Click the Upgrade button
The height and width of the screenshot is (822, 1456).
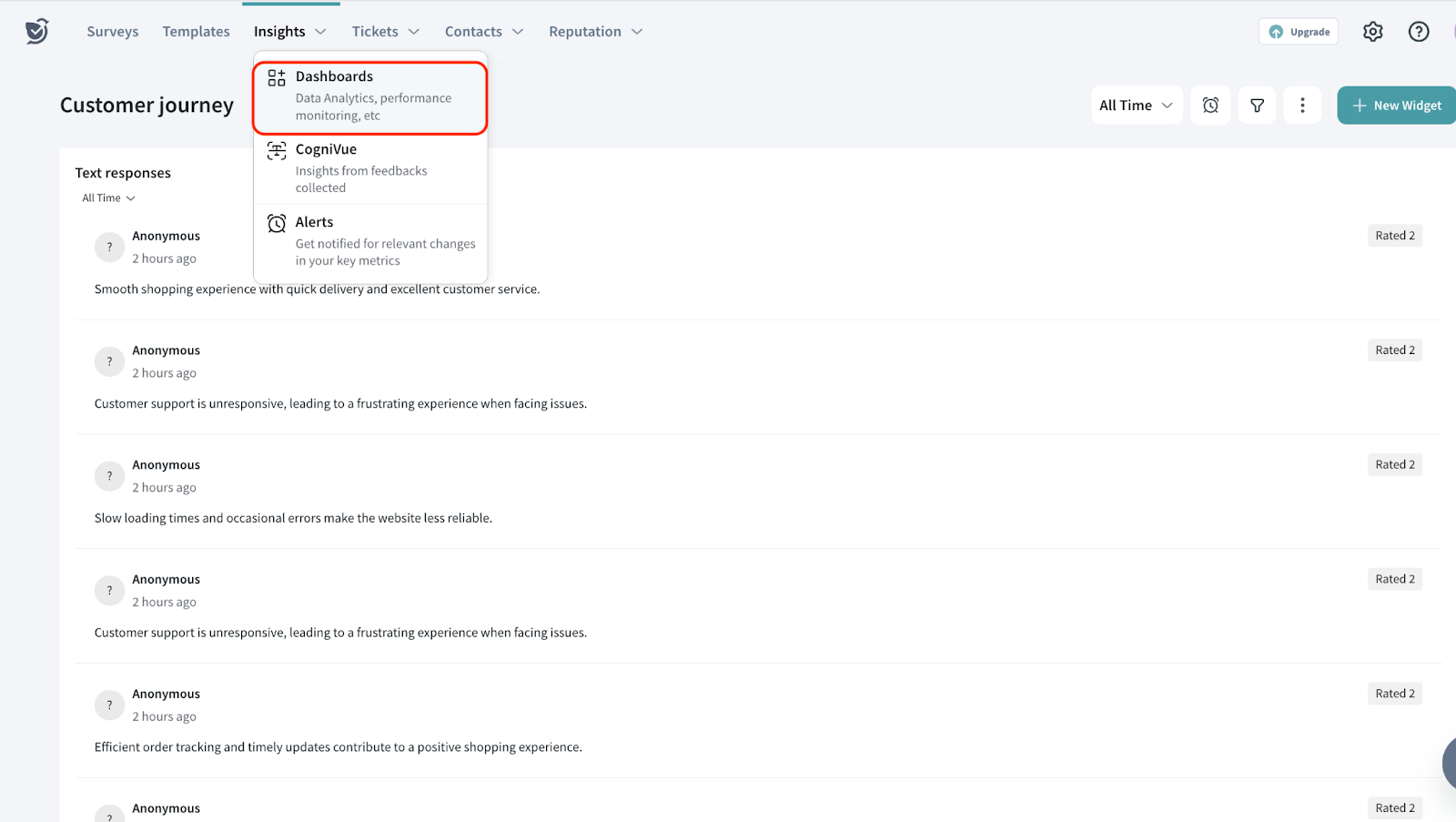(1298, 32)
